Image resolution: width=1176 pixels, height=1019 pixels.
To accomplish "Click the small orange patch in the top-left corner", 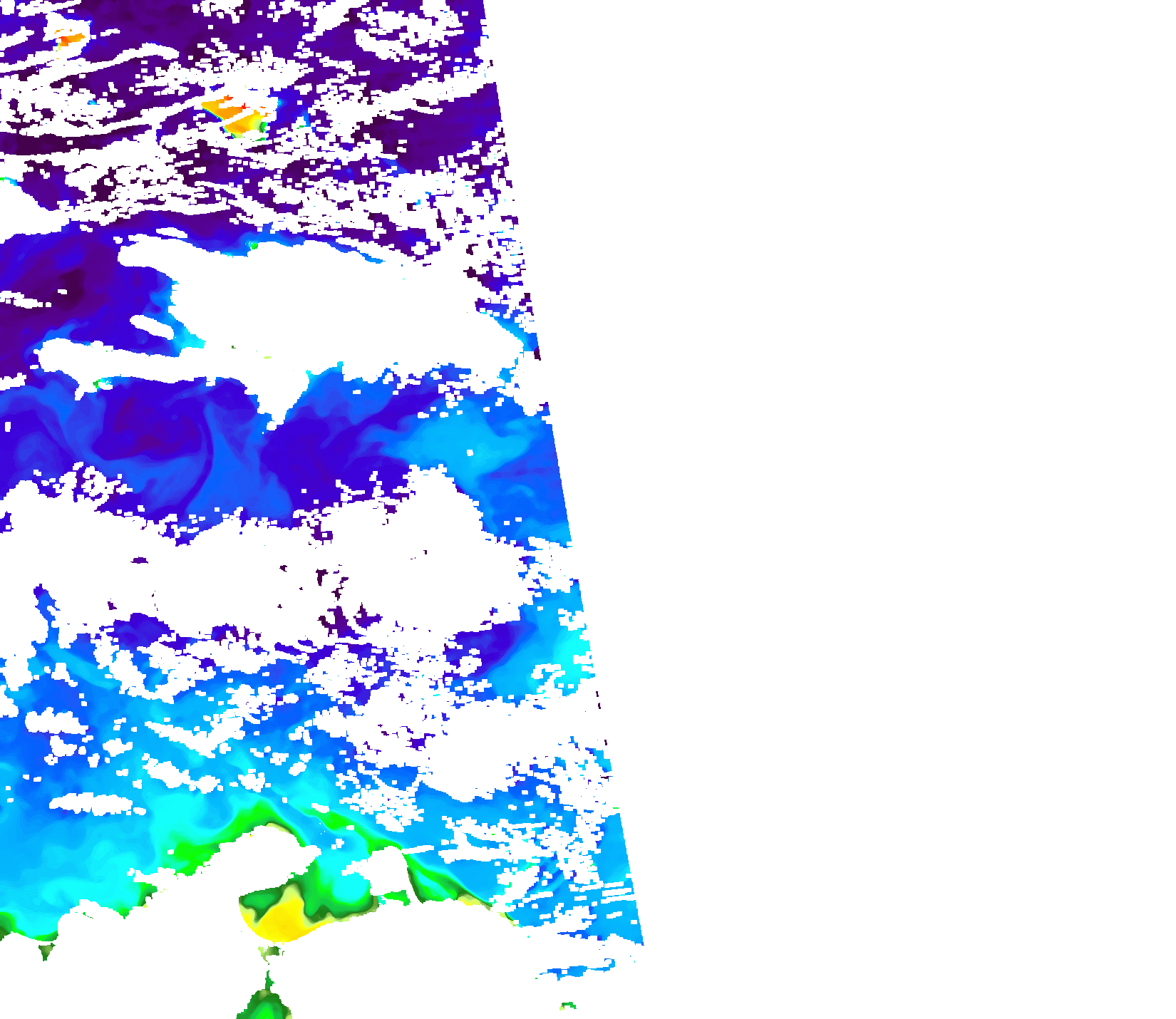I will click(x=71, y=39).
